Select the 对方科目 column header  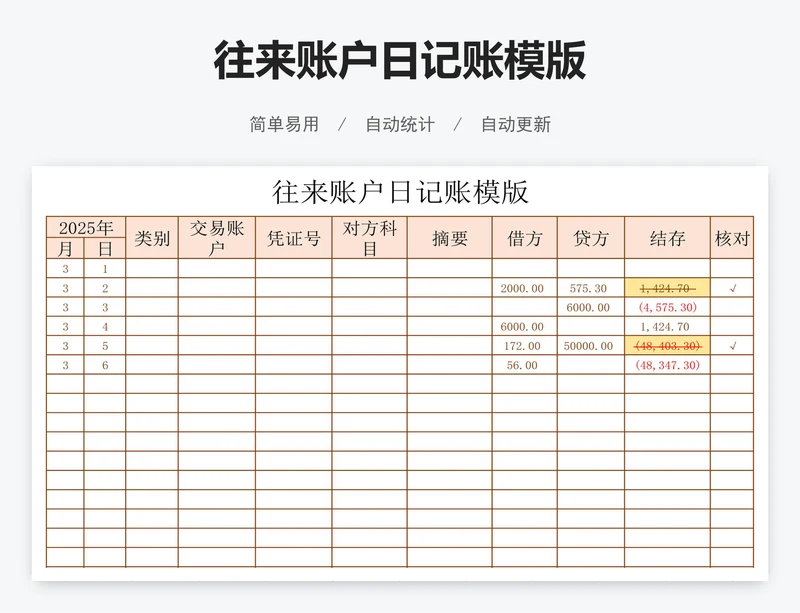click(x=369, y=238)
